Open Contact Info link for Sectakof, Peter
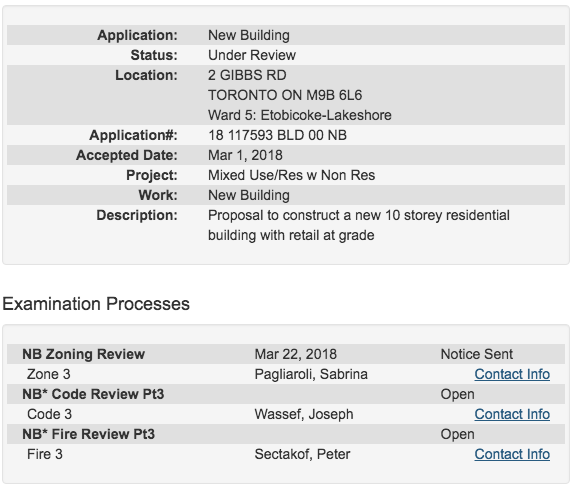 (x=512, y=454)
